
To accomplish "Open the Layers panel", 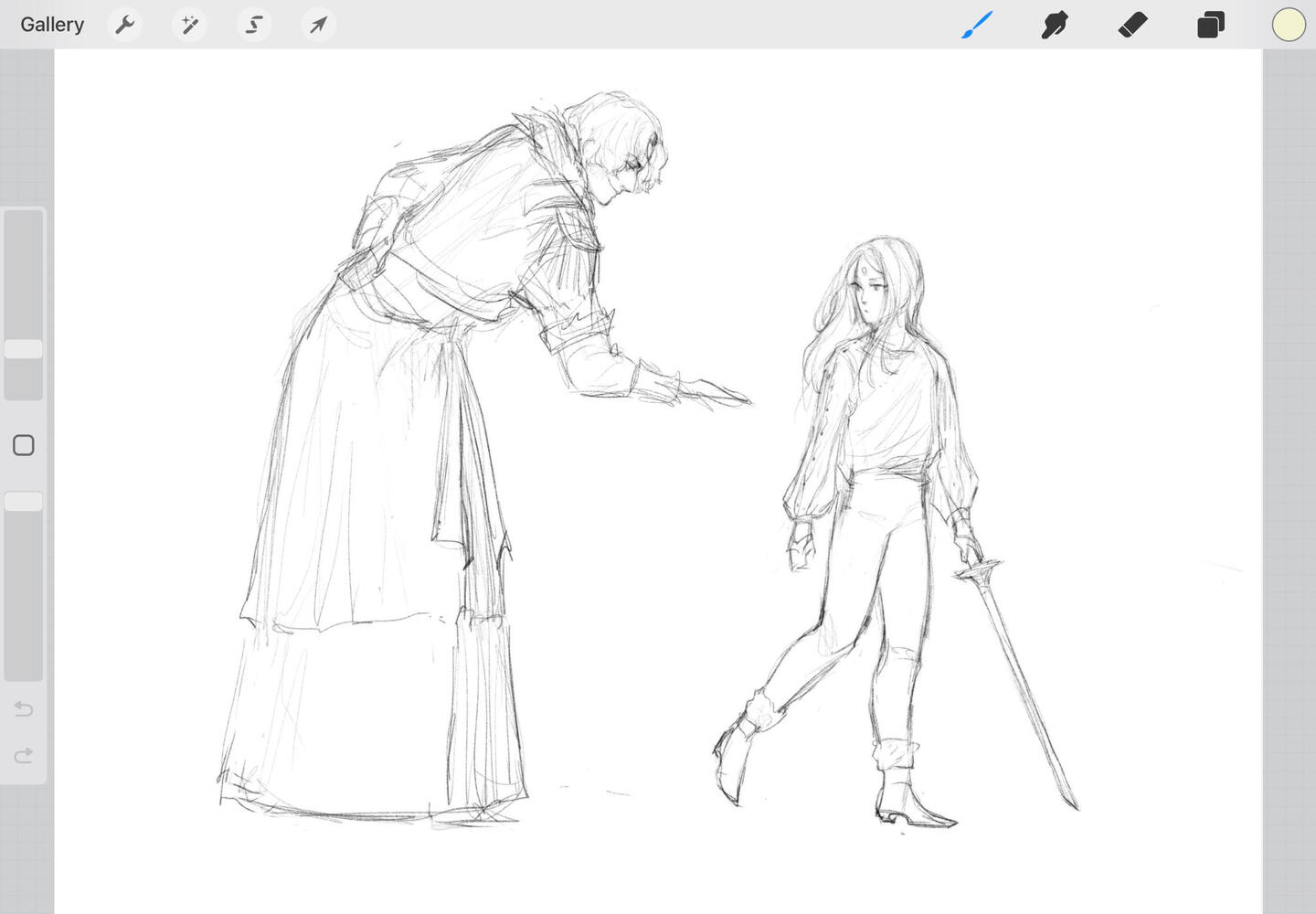I will [1210, 25].
